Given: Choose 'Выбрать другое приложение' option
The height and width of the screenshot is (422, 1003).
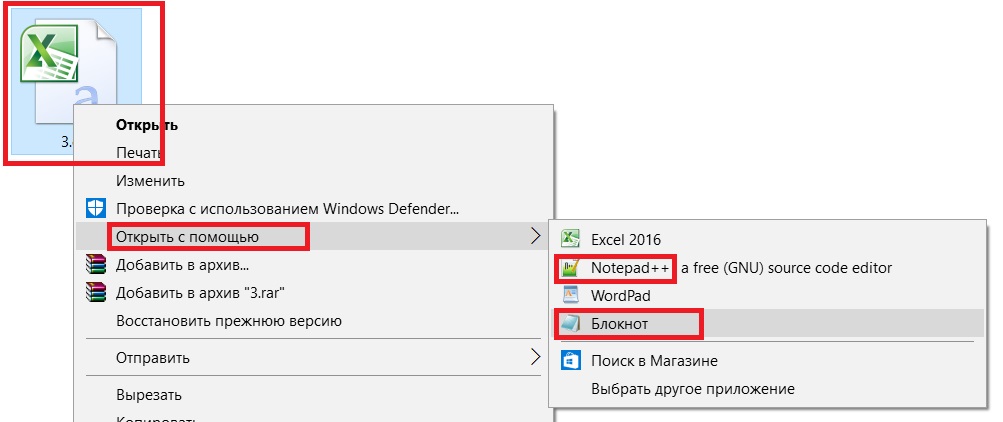Looking at the screenshot, I should point(692,388).
